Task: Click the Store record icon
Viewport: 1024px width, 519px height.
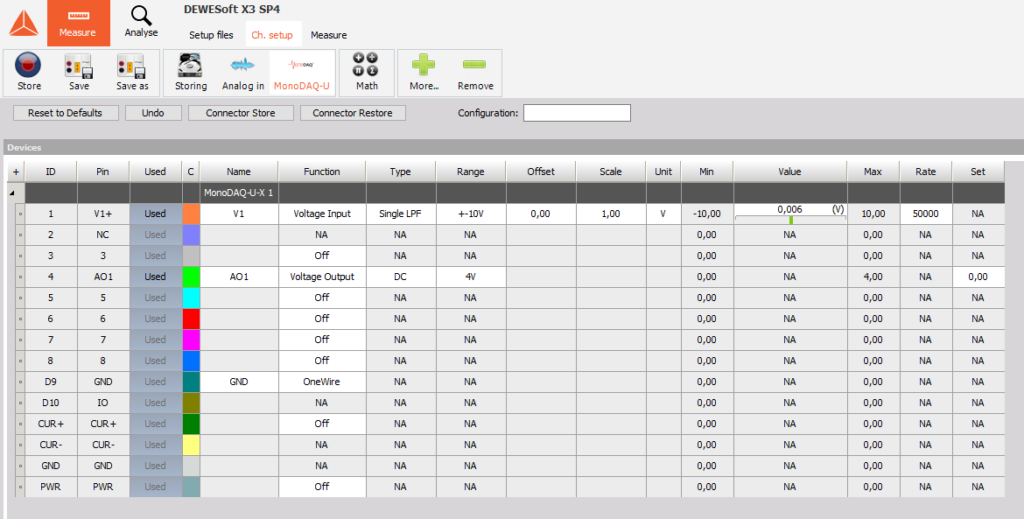Action: coord(29,66)
